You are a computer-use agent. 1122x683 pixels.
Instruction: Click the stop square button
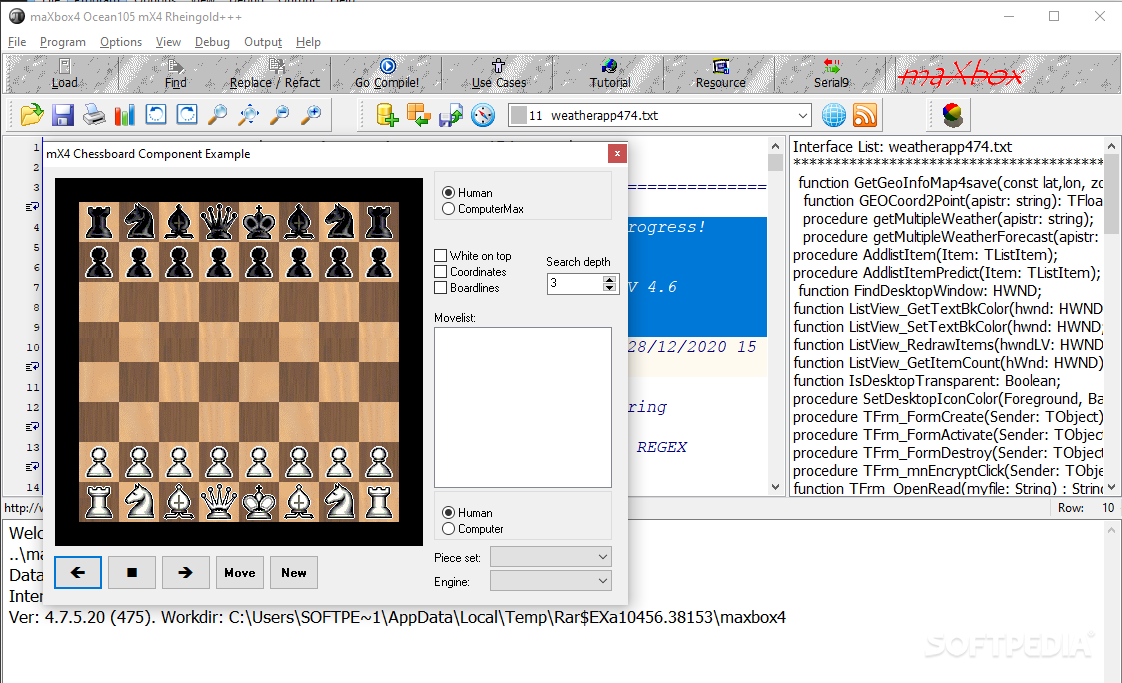132,573
